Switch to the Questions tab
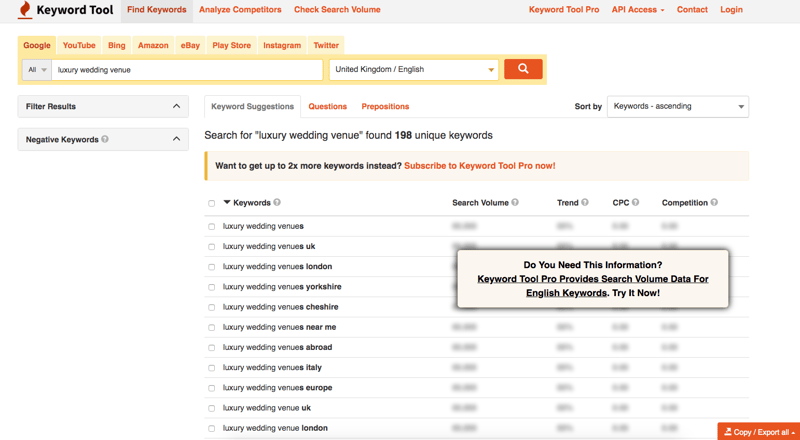 [328, 107]
